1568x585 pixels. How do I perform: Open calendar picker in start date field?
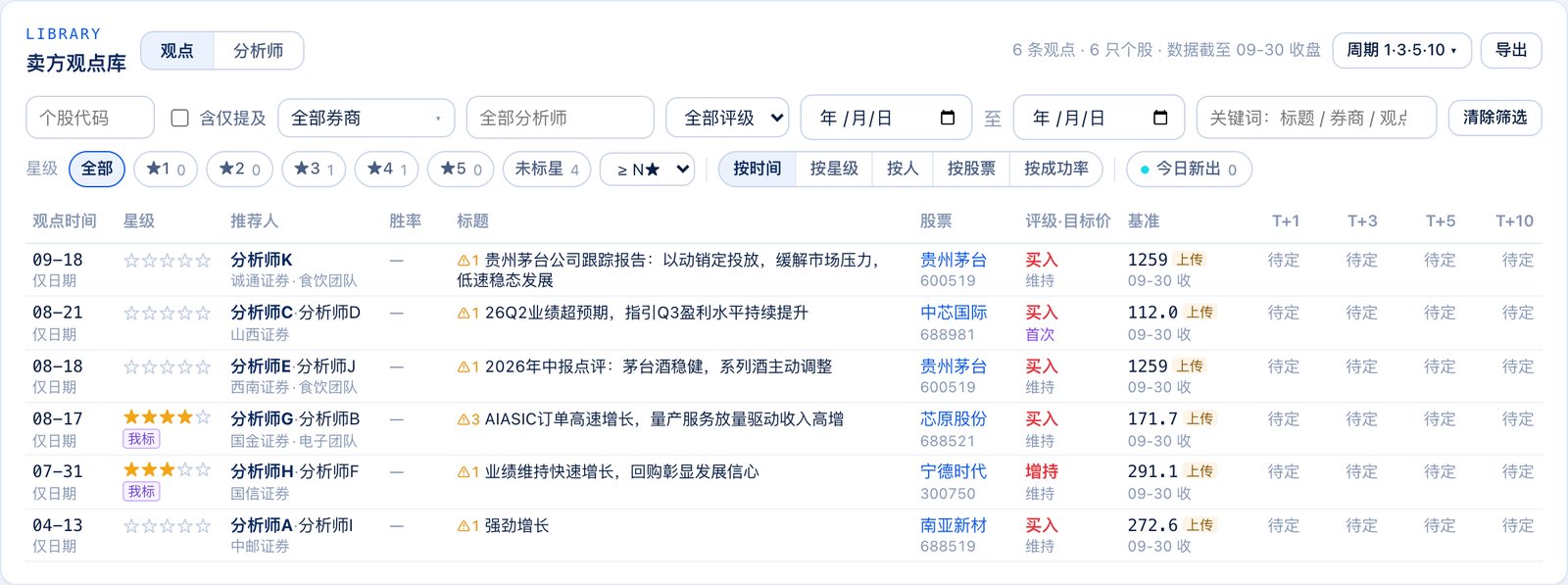pyautogui.click(x=947, y=118)
